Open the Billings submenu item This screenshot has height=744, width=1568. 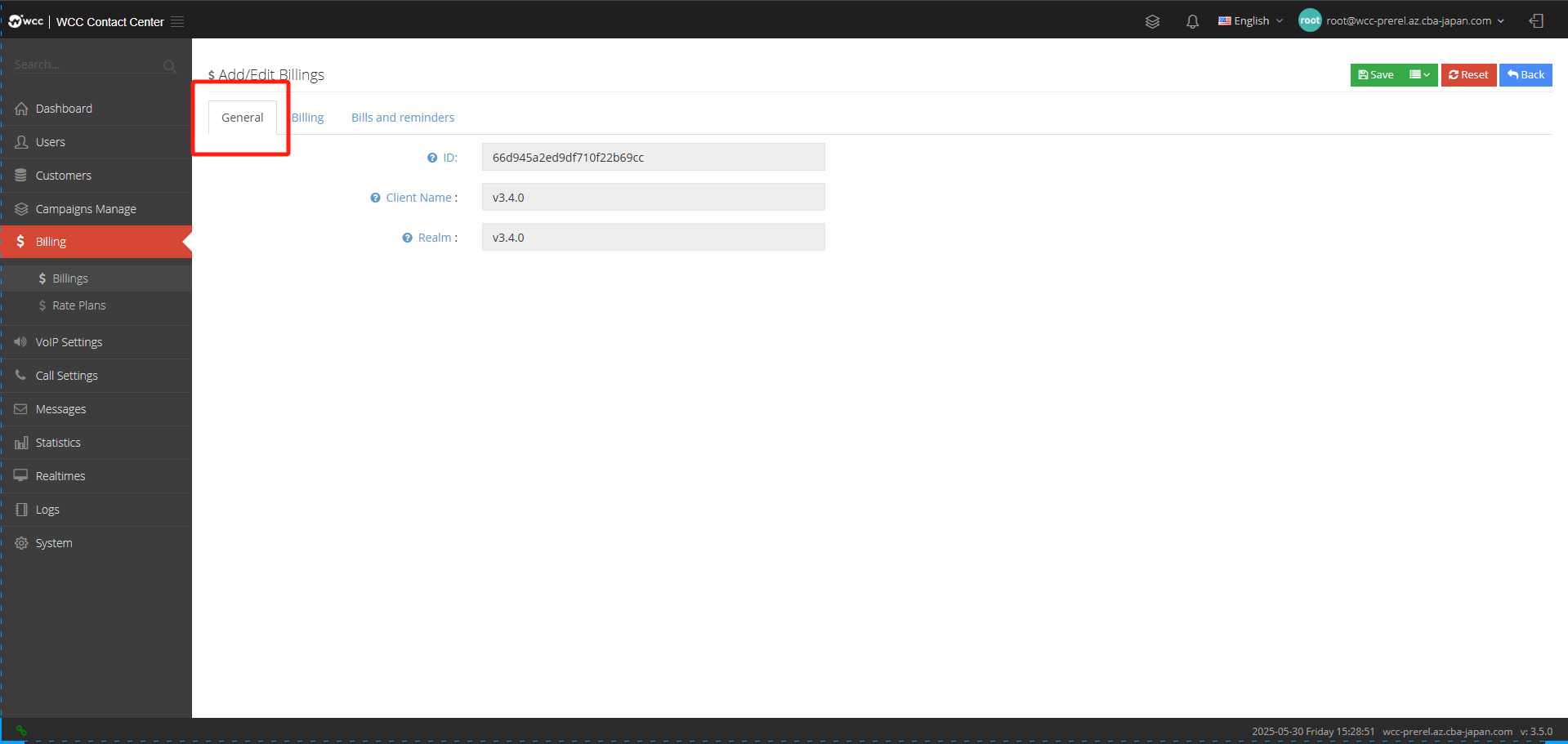coord(96,278)
